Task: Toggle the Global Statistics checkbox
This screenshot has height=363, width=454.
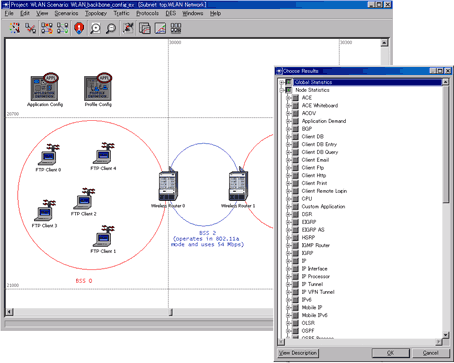Action: [x=289, y=82]
